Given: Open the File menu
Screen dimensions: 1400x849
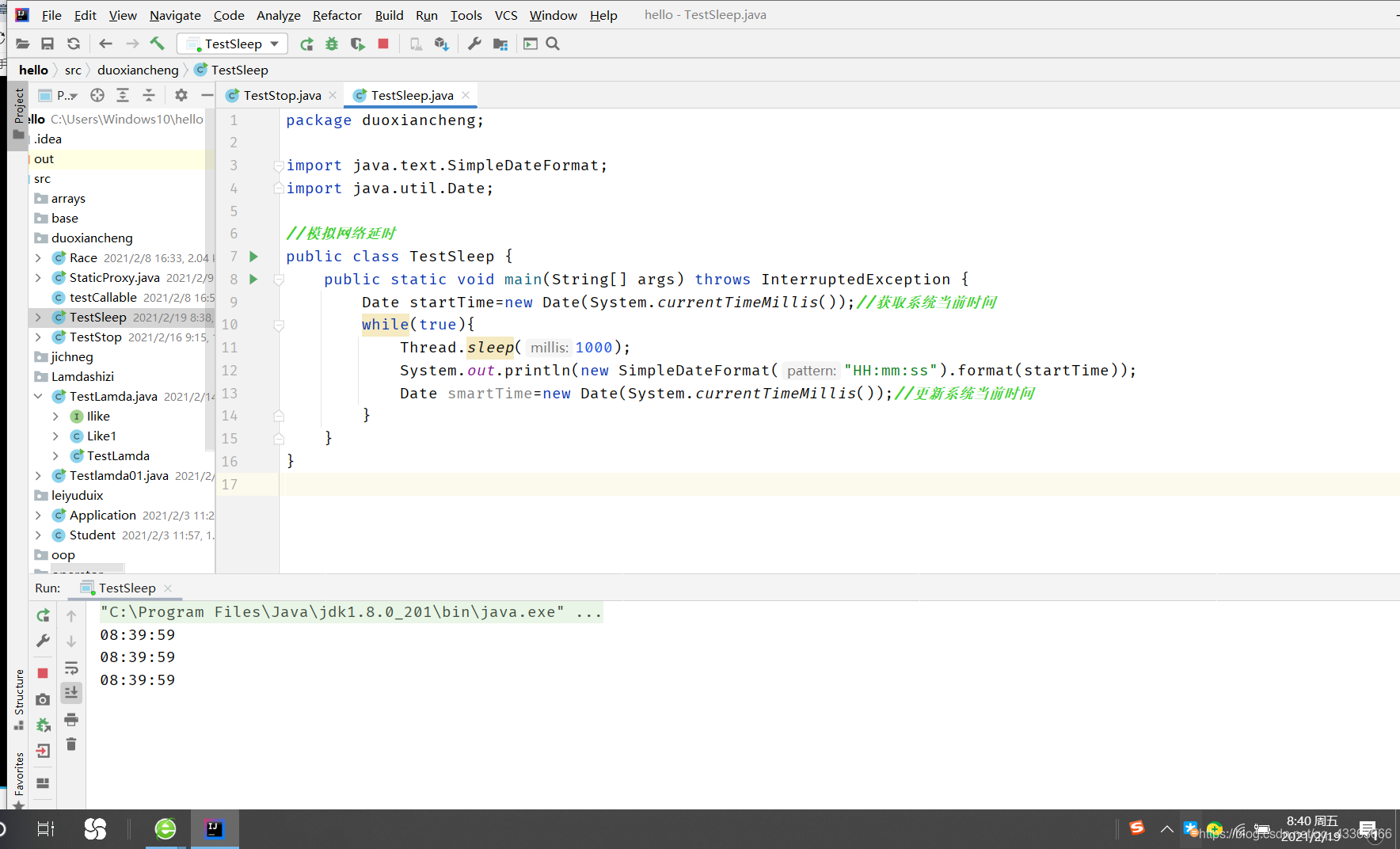Looking at the screenshot, I should [51, 15].
